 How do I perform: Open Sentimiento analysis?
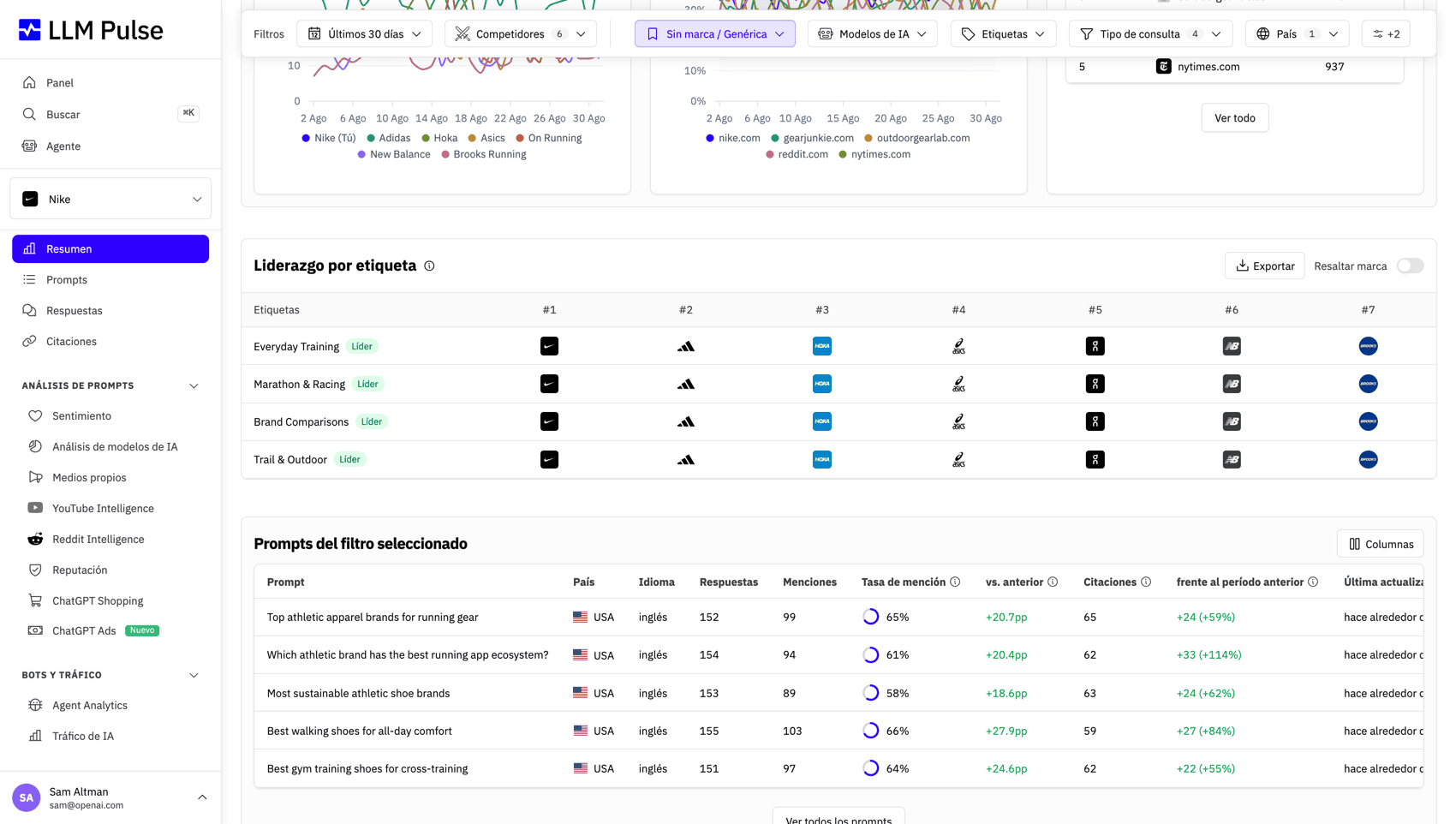click(110, 416)
